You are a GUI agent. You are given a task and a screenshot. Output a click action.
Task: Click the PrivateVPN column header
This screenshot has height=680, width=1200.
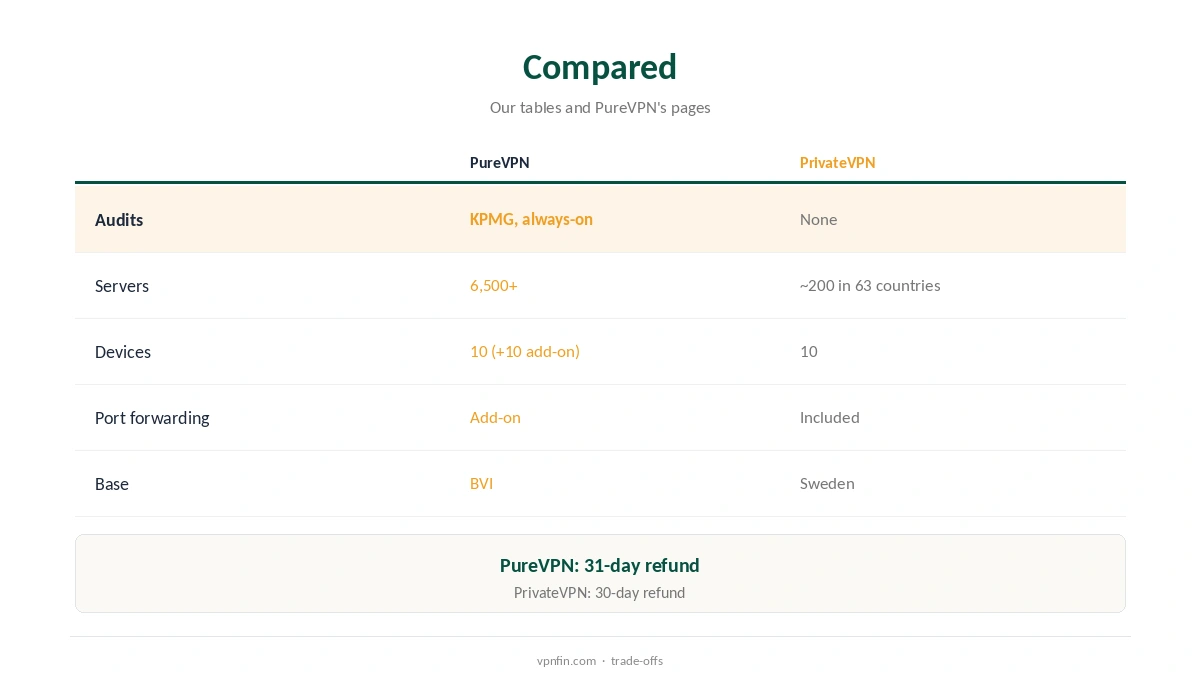pos(837,162)
